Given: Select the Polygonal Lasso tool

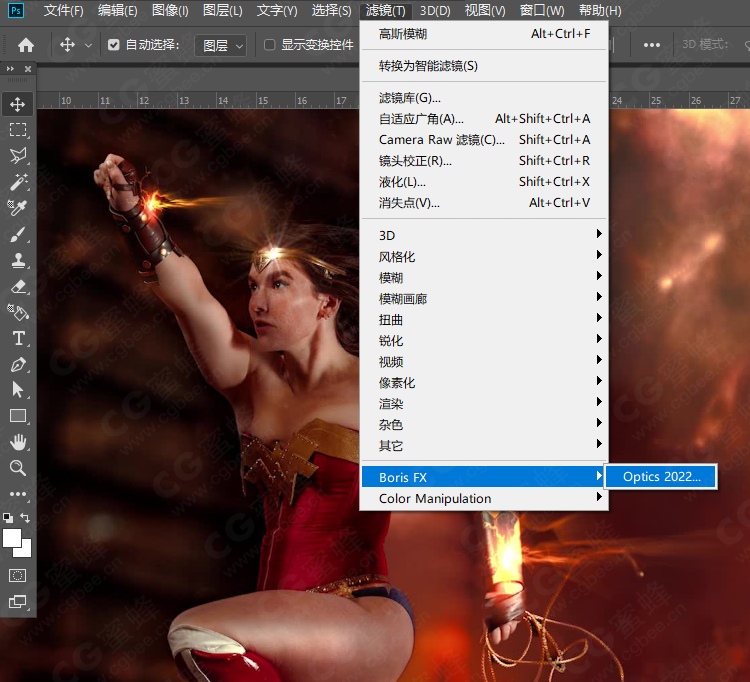Looking at the screenshot, I should point(18,155).
